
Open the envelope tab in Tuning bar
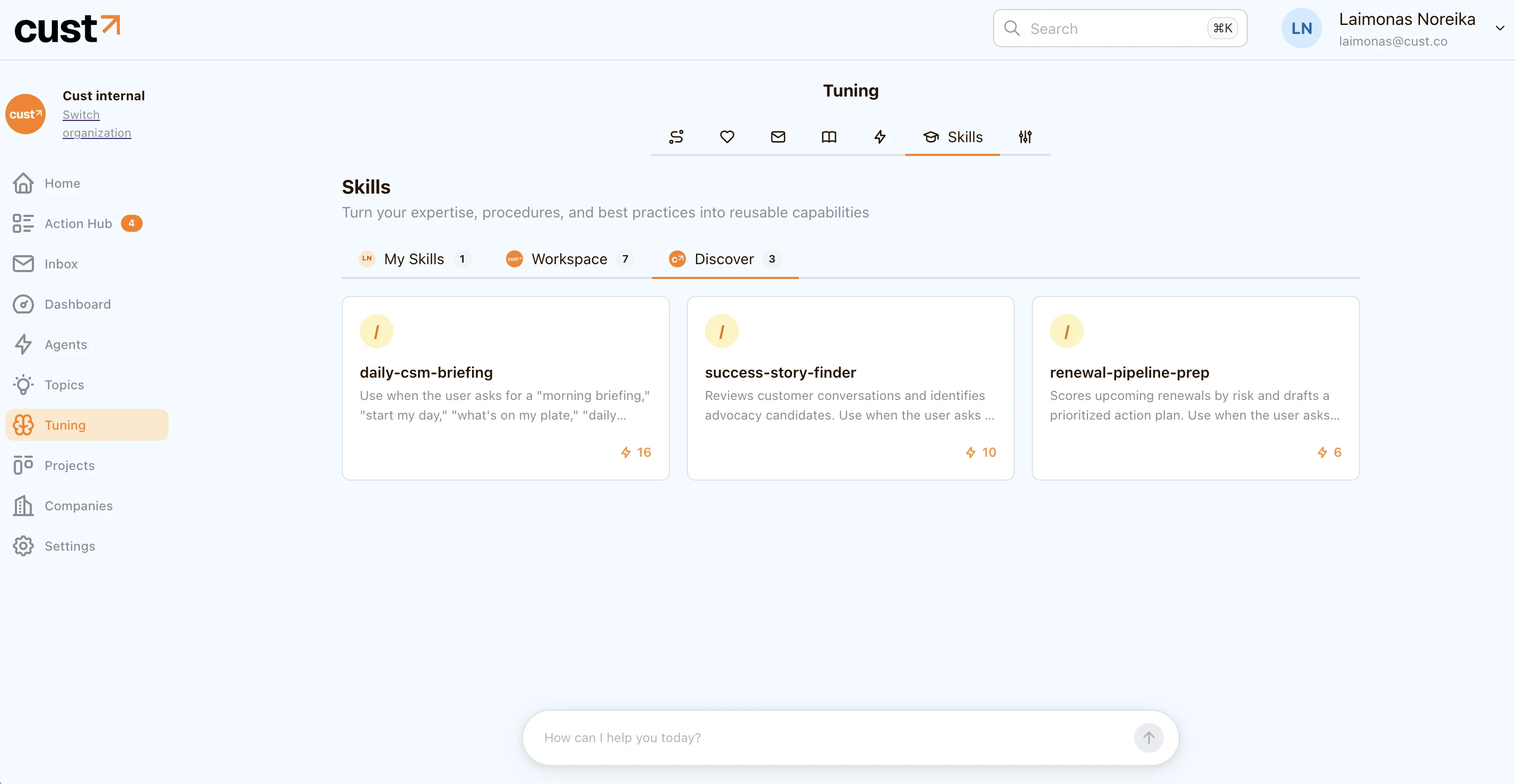(x=778, y=137)
